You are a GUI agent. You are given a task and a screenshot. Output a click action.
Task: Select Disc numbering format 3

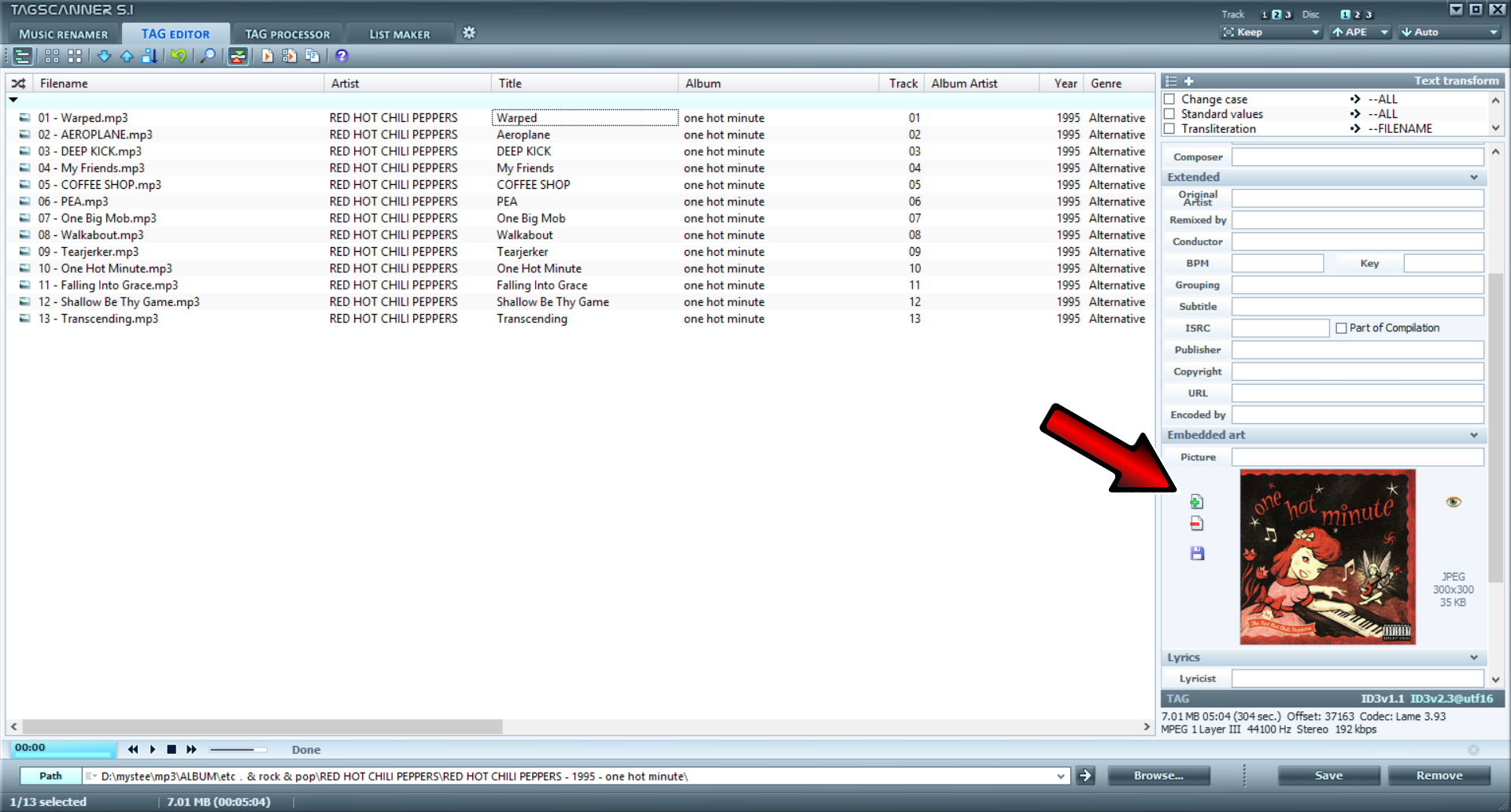click(1369, 15)
